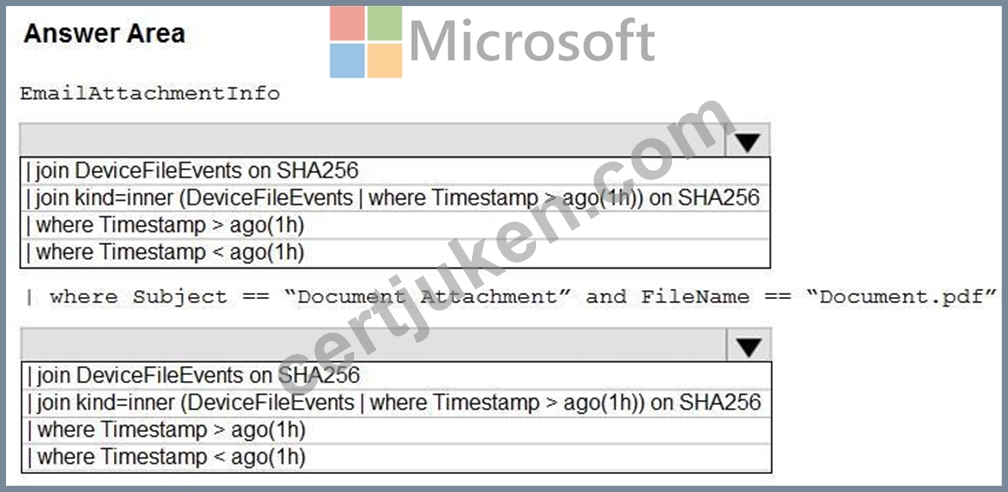The height and width of the screenshot is (492, 1008).
Task: Click the empty second dropdown selection field
Action: point(374,345)
